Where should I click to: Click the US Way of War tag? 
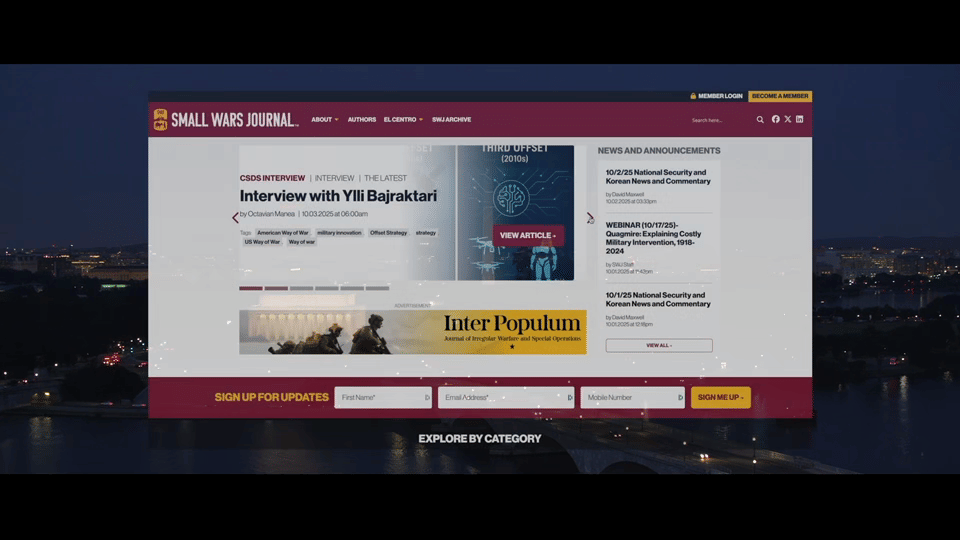click(x=262, y=242)
